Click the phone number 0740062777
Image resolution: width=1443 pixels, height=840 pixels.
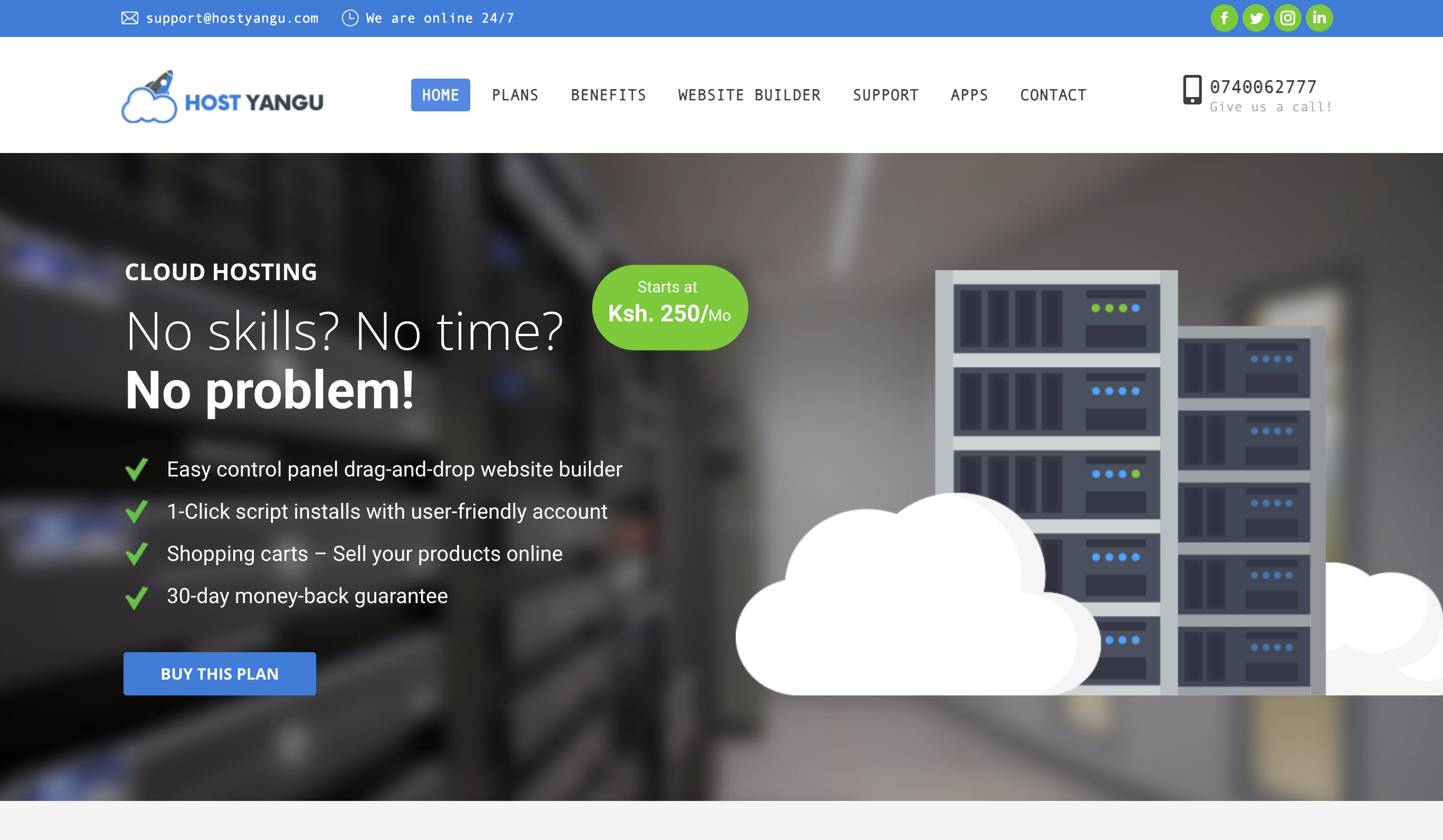point(1262,87)
